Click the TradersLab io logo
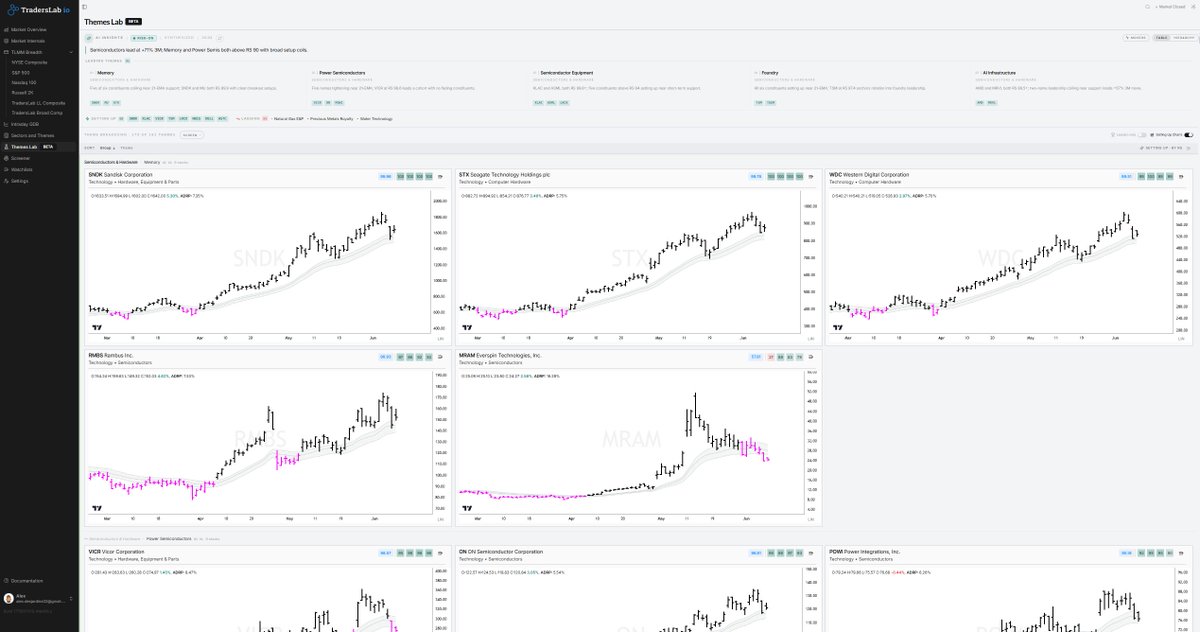This screenshot has width=1200, height=632. [36, 8]
